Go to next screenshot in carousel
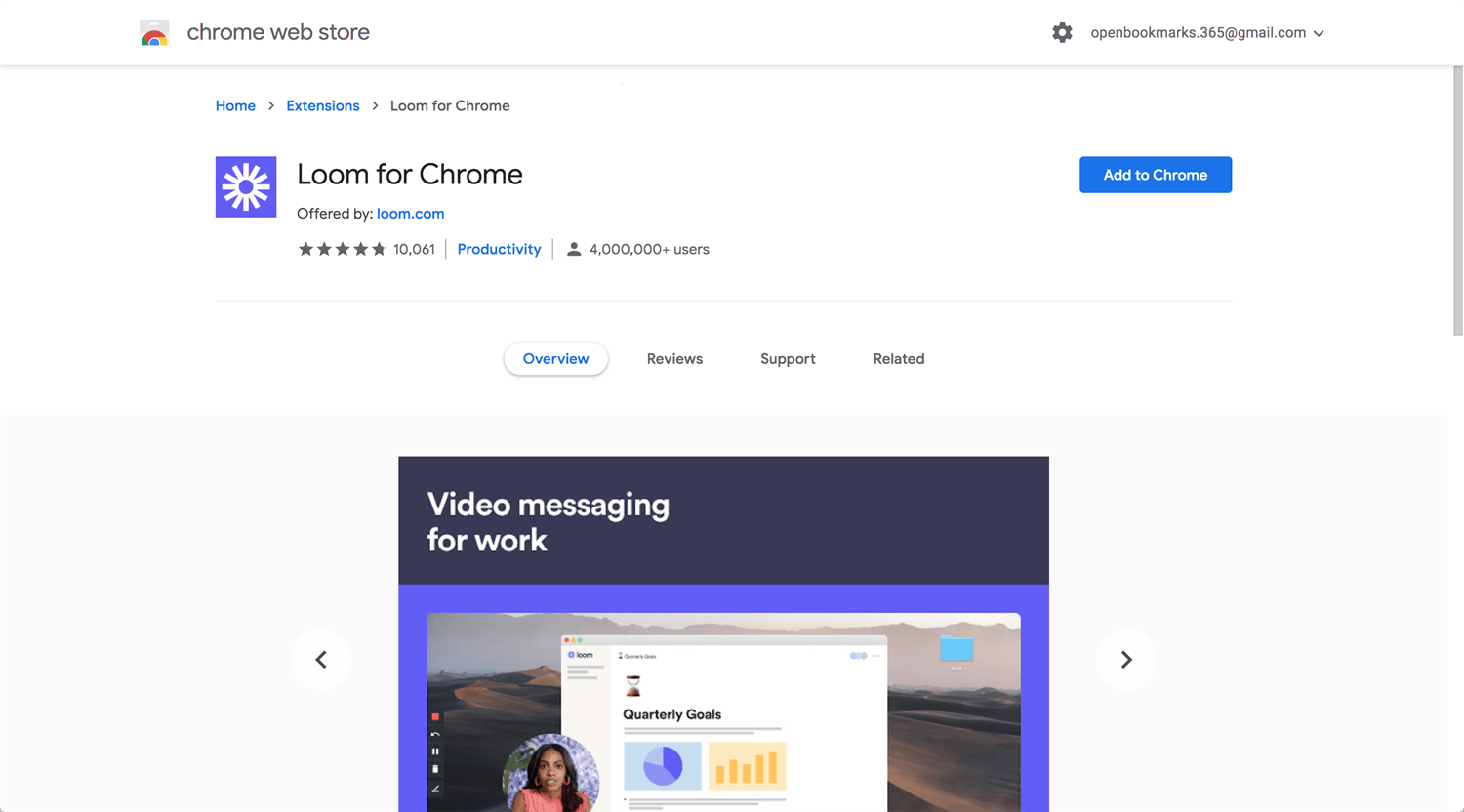Image resolution: width=1464 pixels, height=812 pixels. [x=1125, y=660]
